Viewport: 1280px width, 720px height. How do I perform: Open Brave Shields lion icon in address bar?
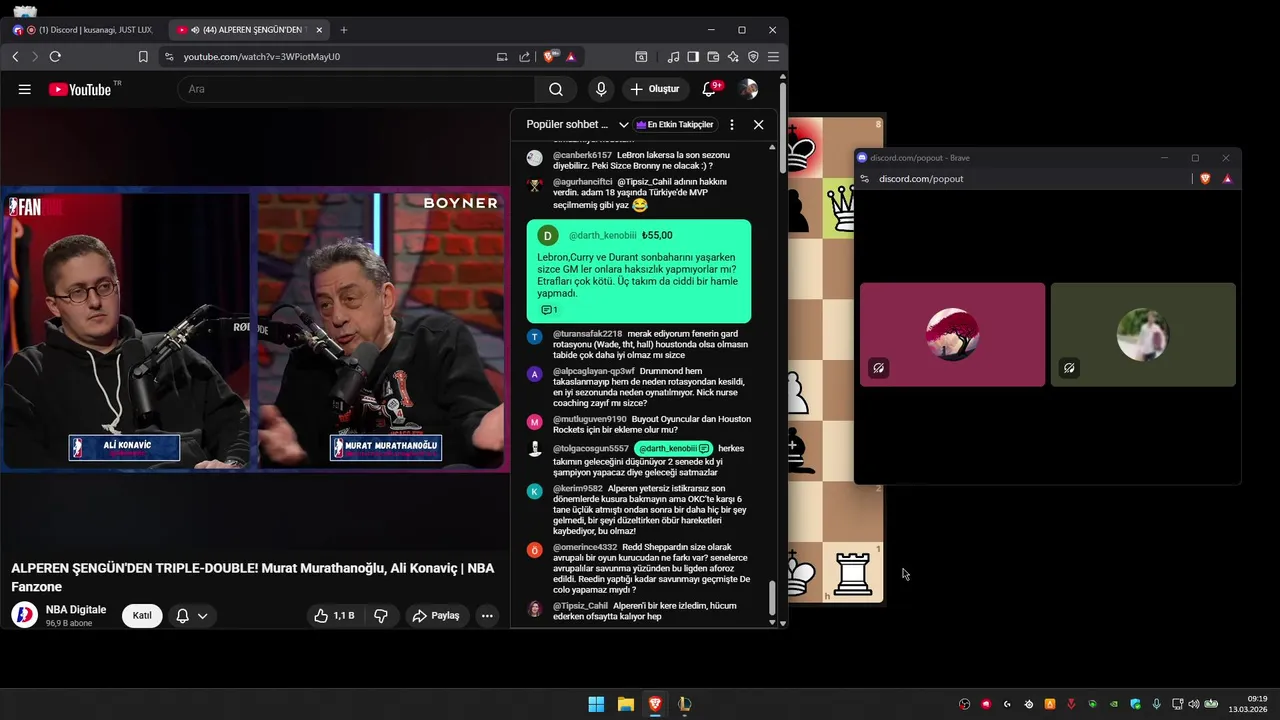(549, 57)
